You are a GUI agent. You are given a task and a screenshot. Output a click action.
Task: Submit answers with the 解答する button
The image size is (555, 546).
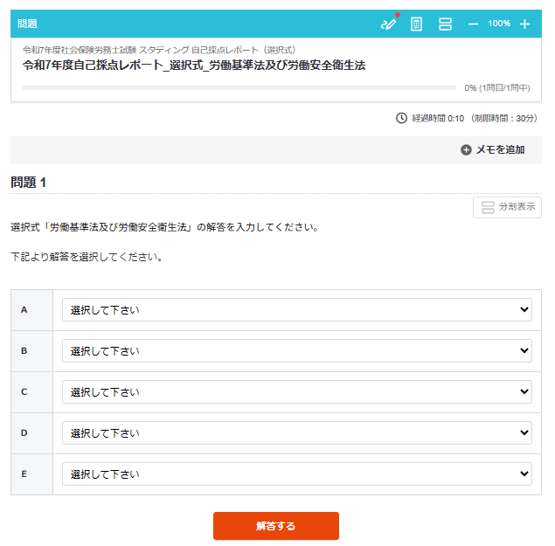pos(276,526)
